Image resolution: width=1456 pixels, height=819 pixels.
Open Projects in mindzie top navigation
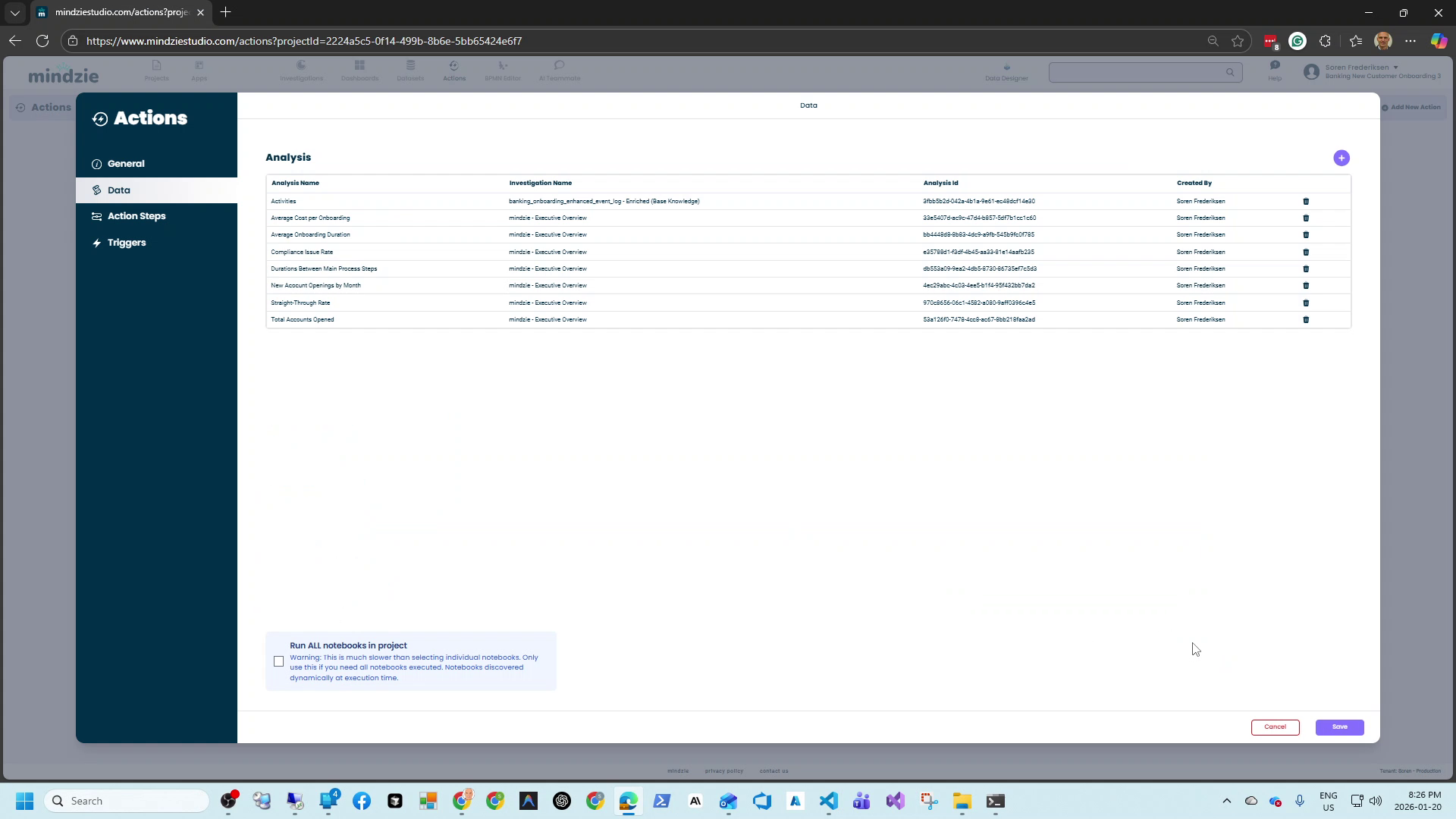pos(156,71)
